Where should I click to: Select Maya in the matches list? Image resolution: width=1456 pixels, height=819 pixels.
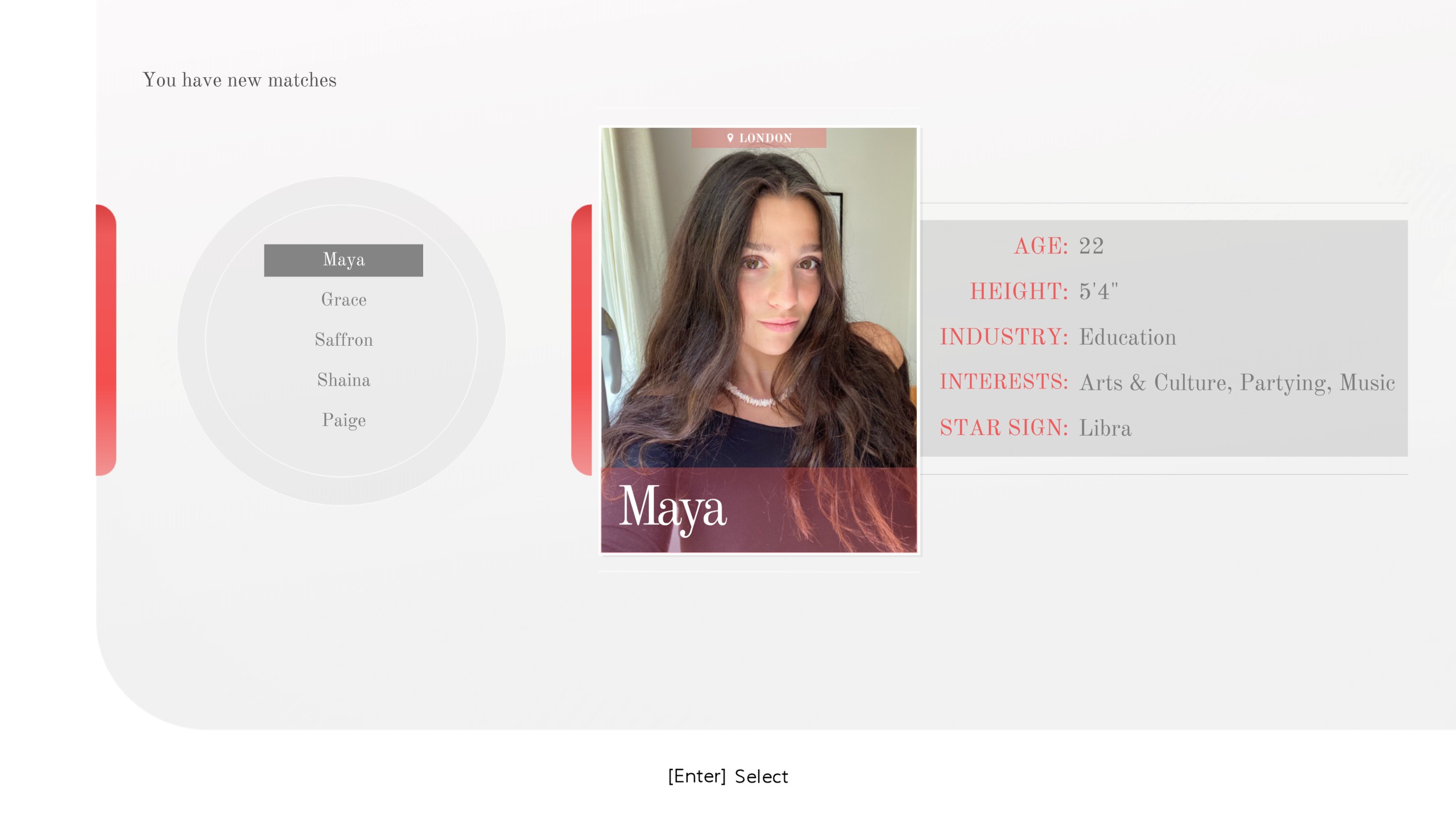(343, 260)
